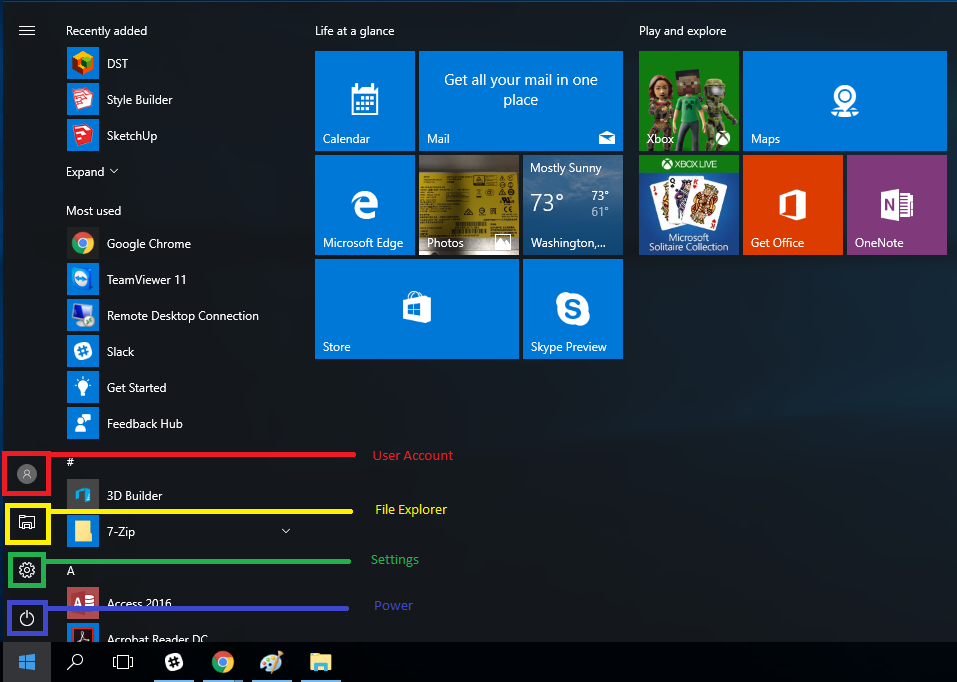Click the '#' letter group header
The height and width of the screenshot is (682, 957).
70,462
